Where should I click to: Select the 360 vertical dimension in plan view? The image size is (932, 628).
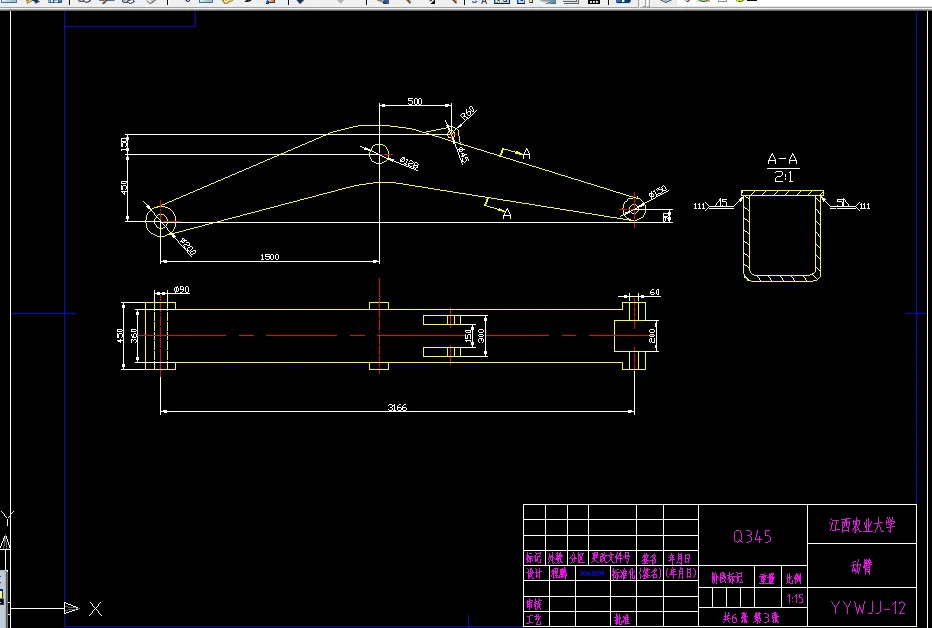134,336
